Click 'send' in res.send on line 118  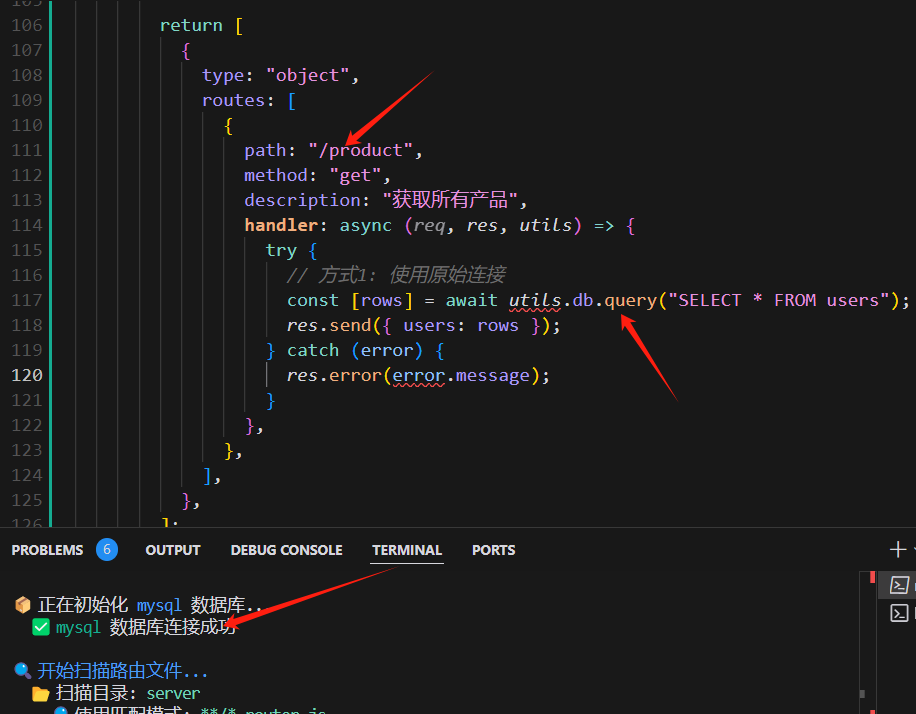(x=350, y=325)
